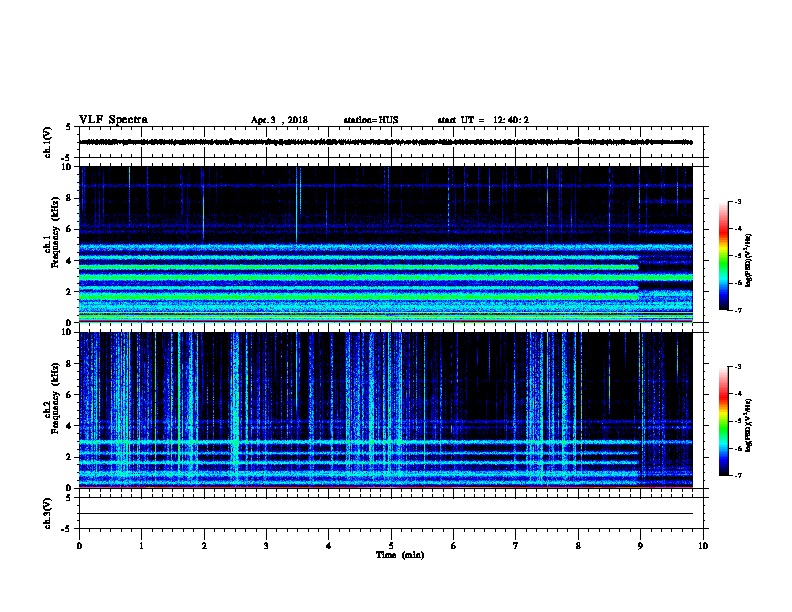
Task: Click the ch.1 spectrogram panel
Action: [386, 244]
